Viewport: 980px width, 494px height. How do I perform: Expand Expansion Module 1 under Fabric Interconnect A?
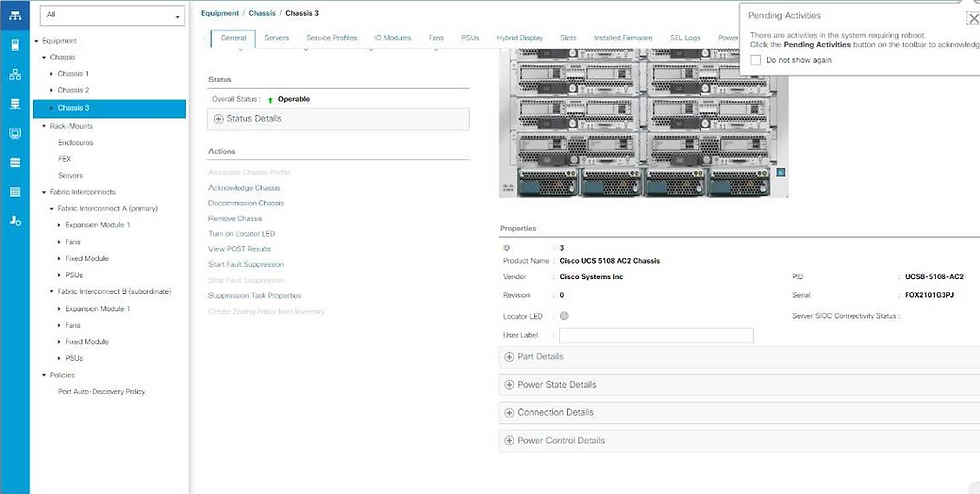click(60, 224)
